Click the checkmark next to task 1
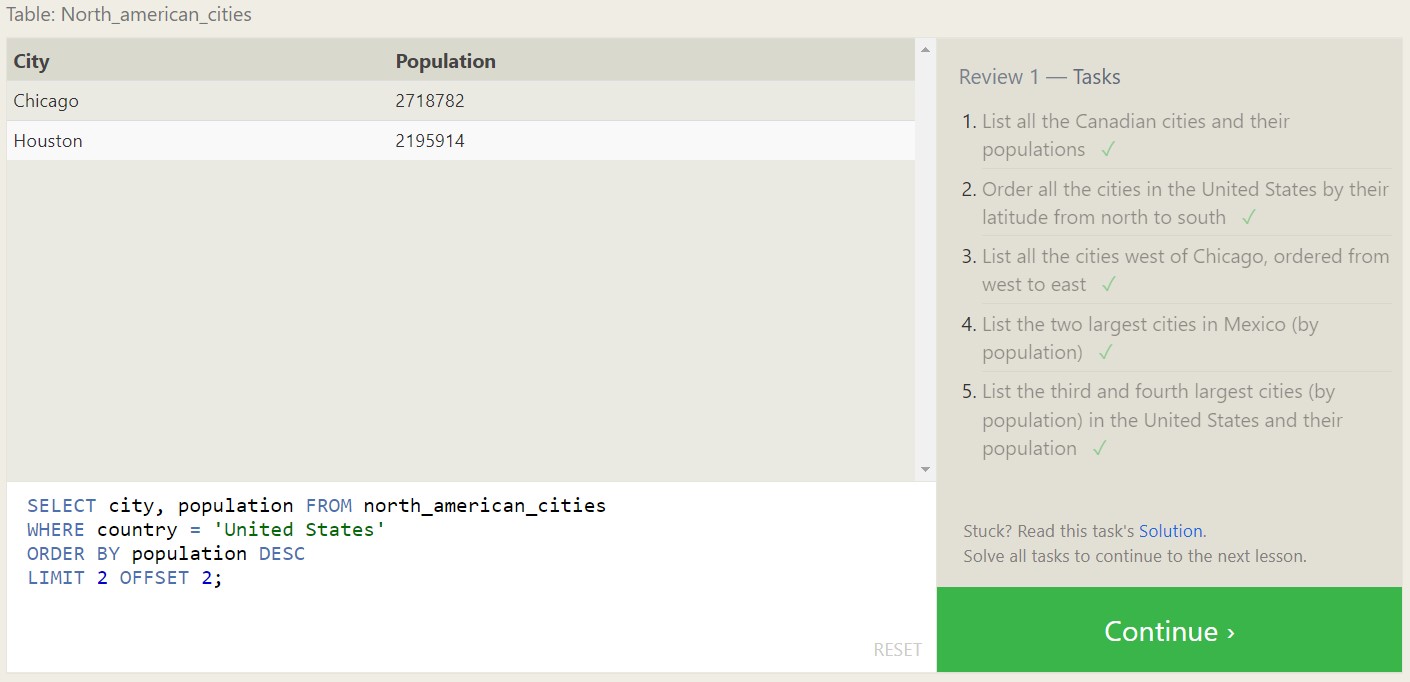 (1107, 150)
